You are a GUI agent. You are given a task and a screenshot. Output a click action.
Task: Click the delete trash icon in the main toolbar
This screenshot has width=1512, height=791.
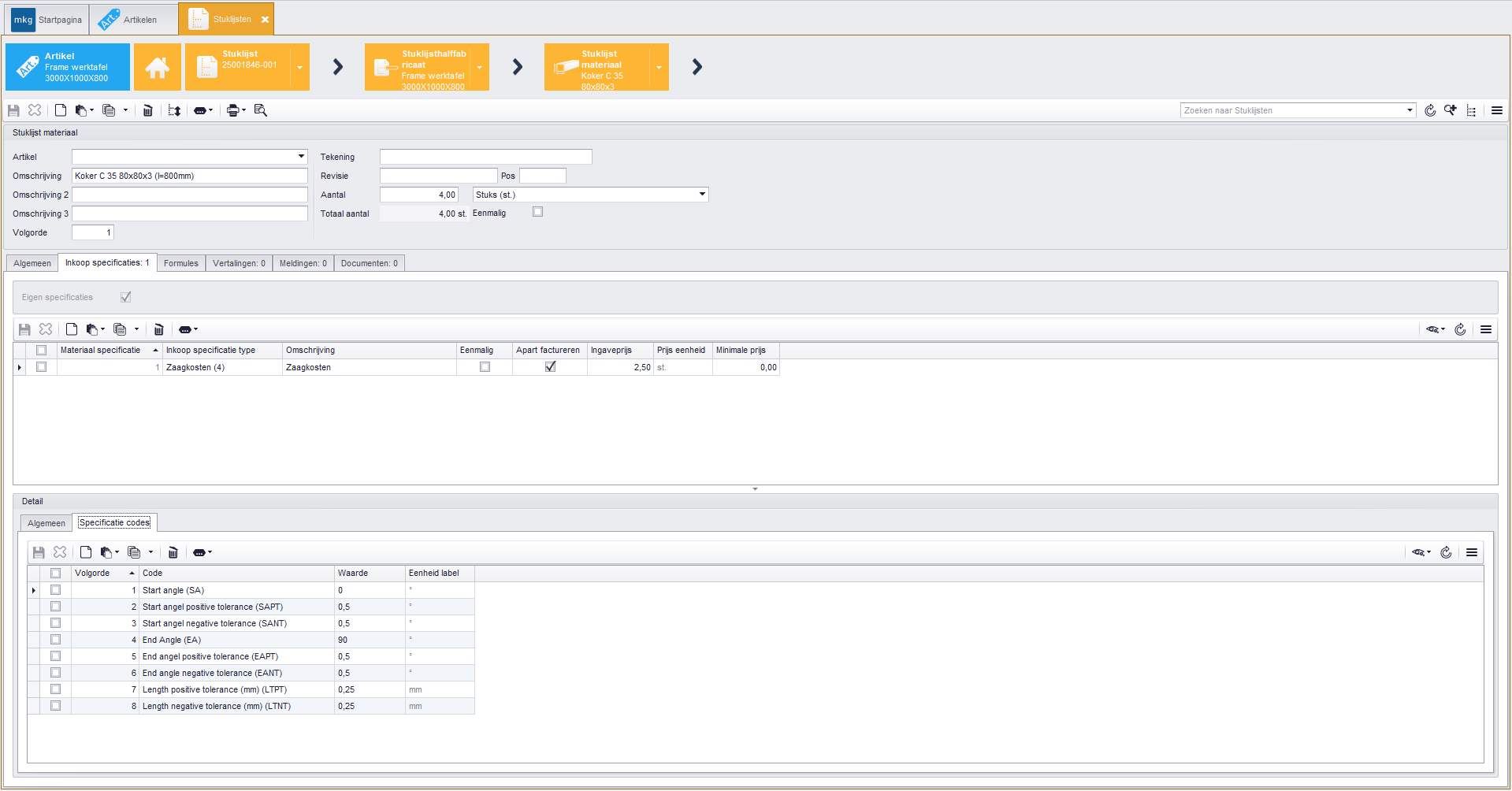coord(147,110)
